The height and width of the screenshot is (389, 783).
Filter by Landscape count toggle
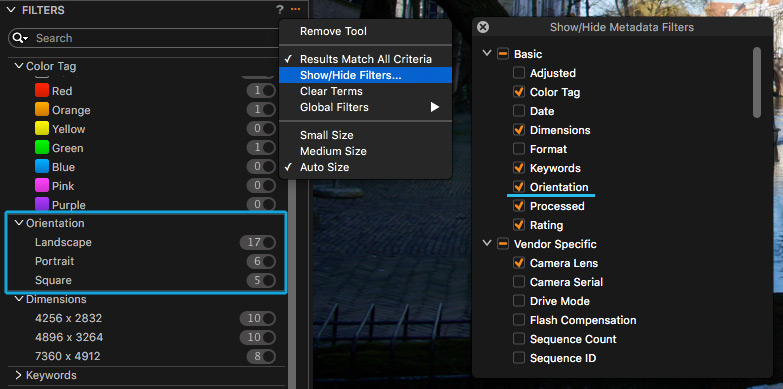[x=258, y=242]
